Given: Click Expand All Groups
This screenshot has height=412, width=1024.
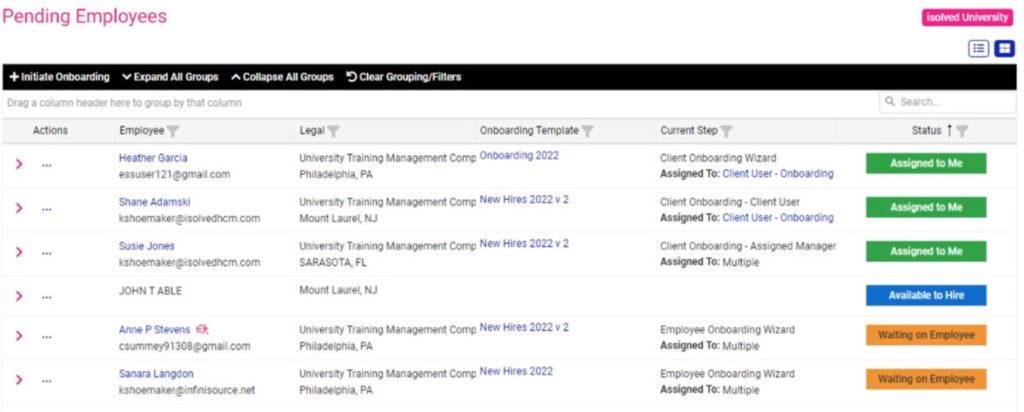Looking at the screenshot, I should click(170, 77).
